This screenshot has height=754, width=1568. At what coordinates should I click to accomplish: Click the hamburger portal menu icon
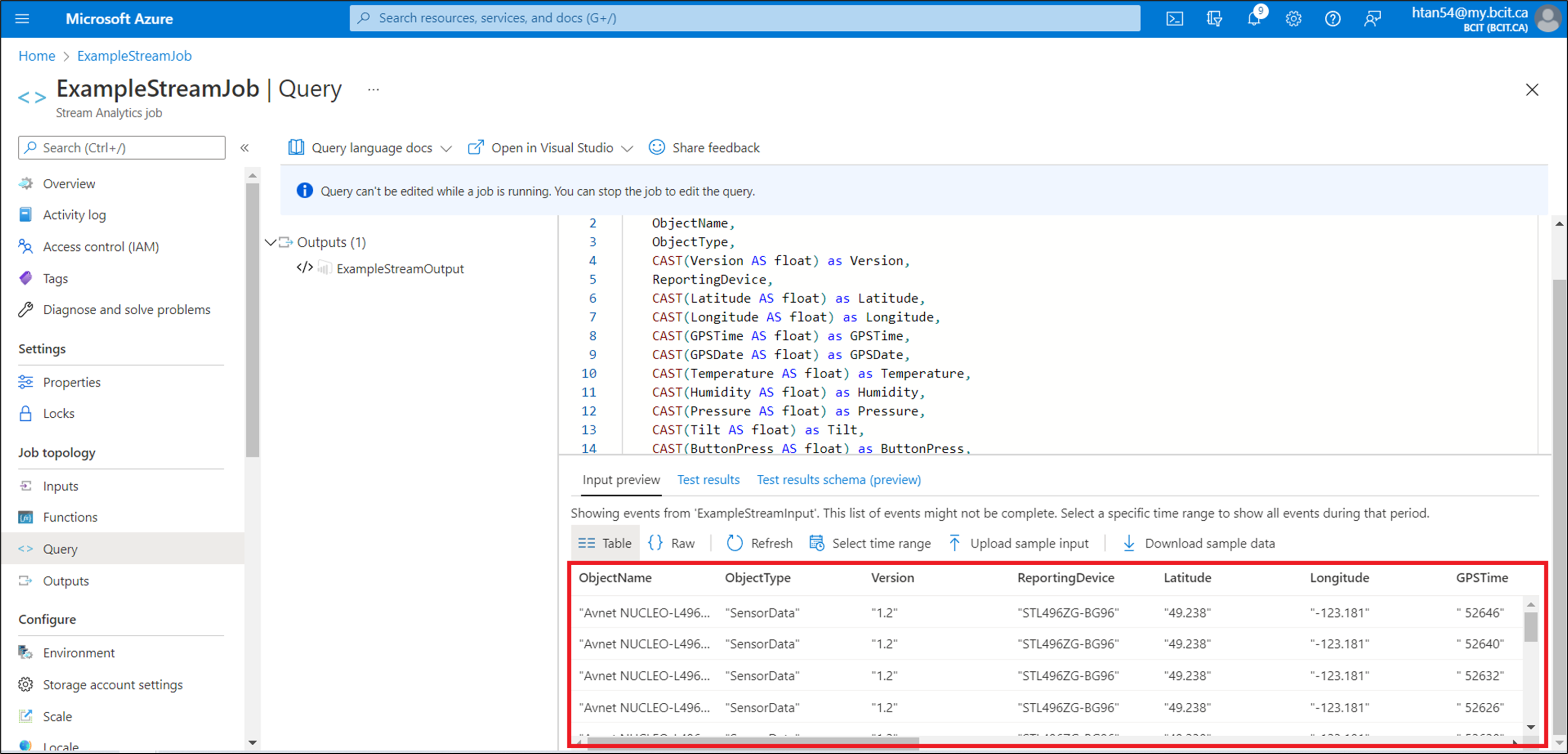pos(22,19)
